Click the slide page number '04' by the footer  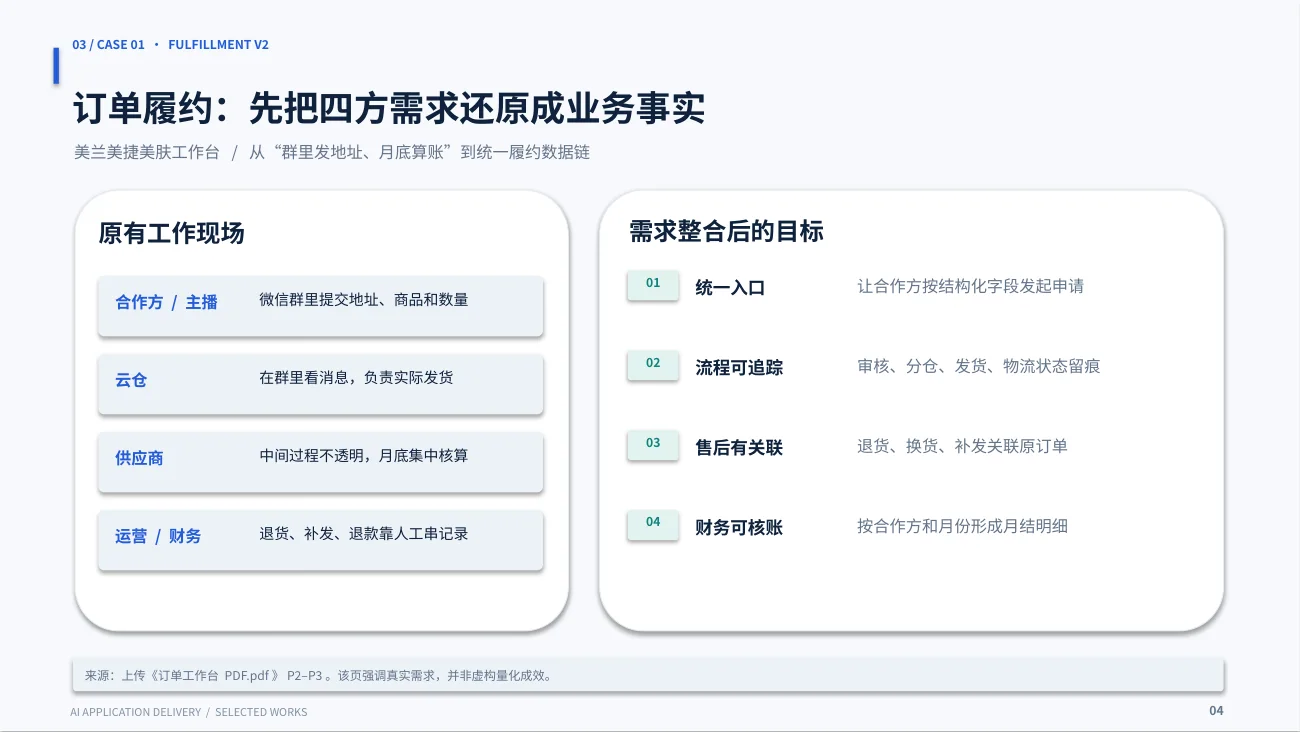[x=1216, y=711]
